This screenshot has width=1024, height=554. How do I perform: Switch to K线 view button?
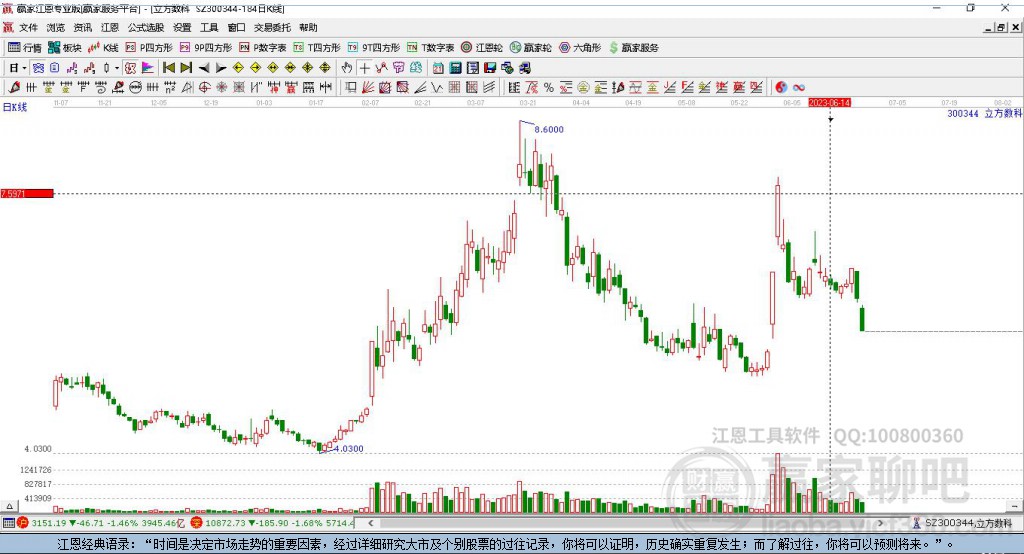point(103,48)
